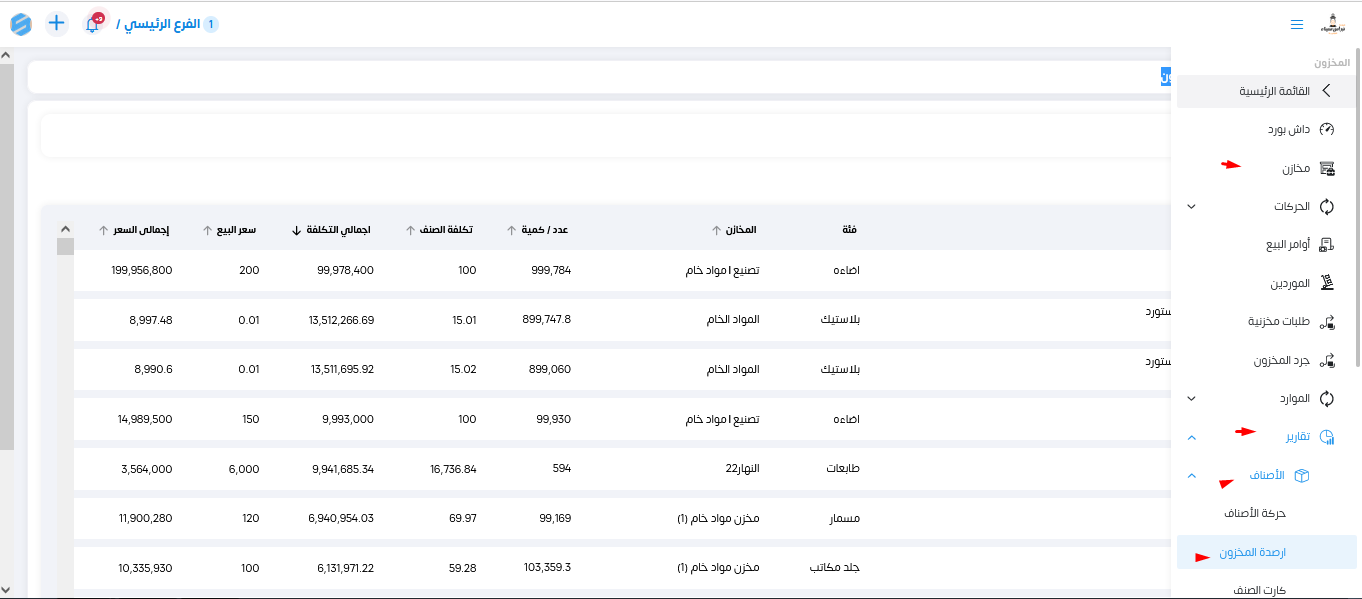Toggle the hamburger sidebar menu
Image resolution: width=1362 pixels, height=599 pixels.
click(x=1297, y=24)
